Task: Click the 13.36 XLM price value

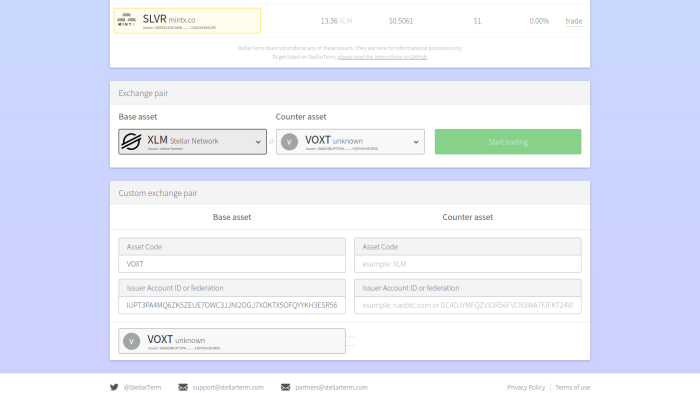Action: pyautogui.click(x=336, y=21)
